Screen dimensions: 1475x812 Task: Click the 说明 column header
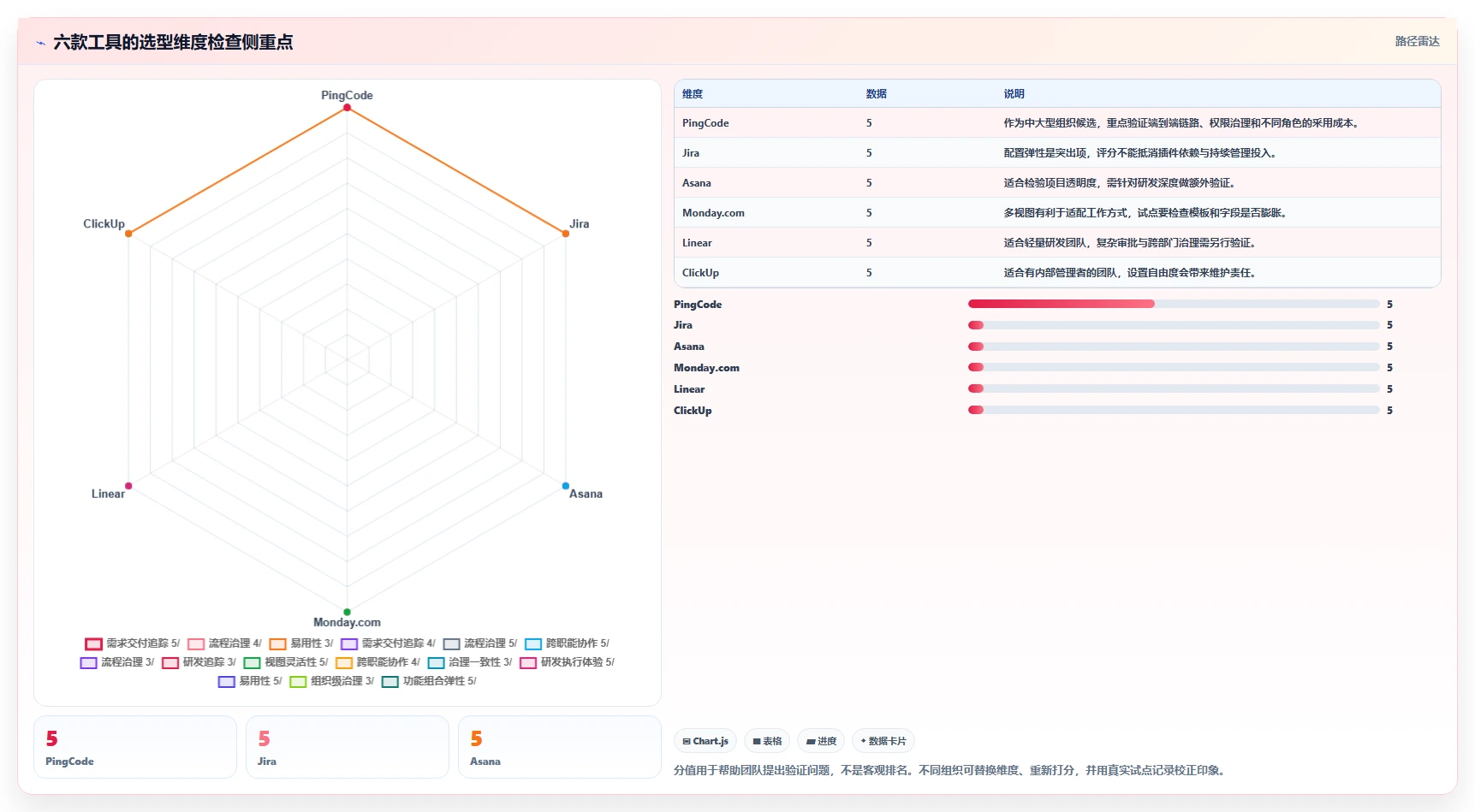pyautogui.click(x=1014, y=94)
